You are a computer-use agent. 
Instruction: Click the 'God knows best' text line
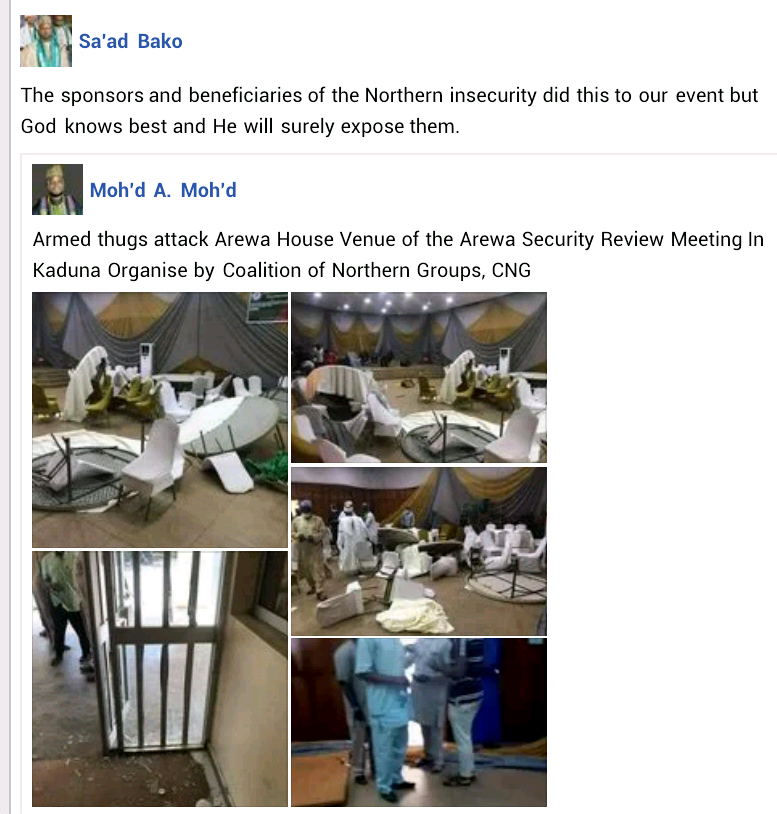click(240, 126)
